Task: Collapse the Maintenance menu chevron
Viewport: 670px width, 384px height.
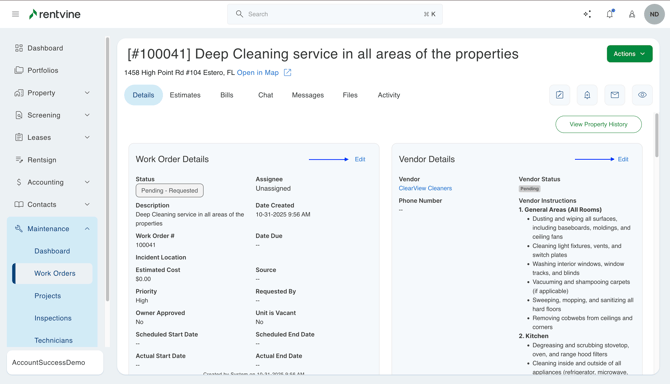Action: [87, 229]
